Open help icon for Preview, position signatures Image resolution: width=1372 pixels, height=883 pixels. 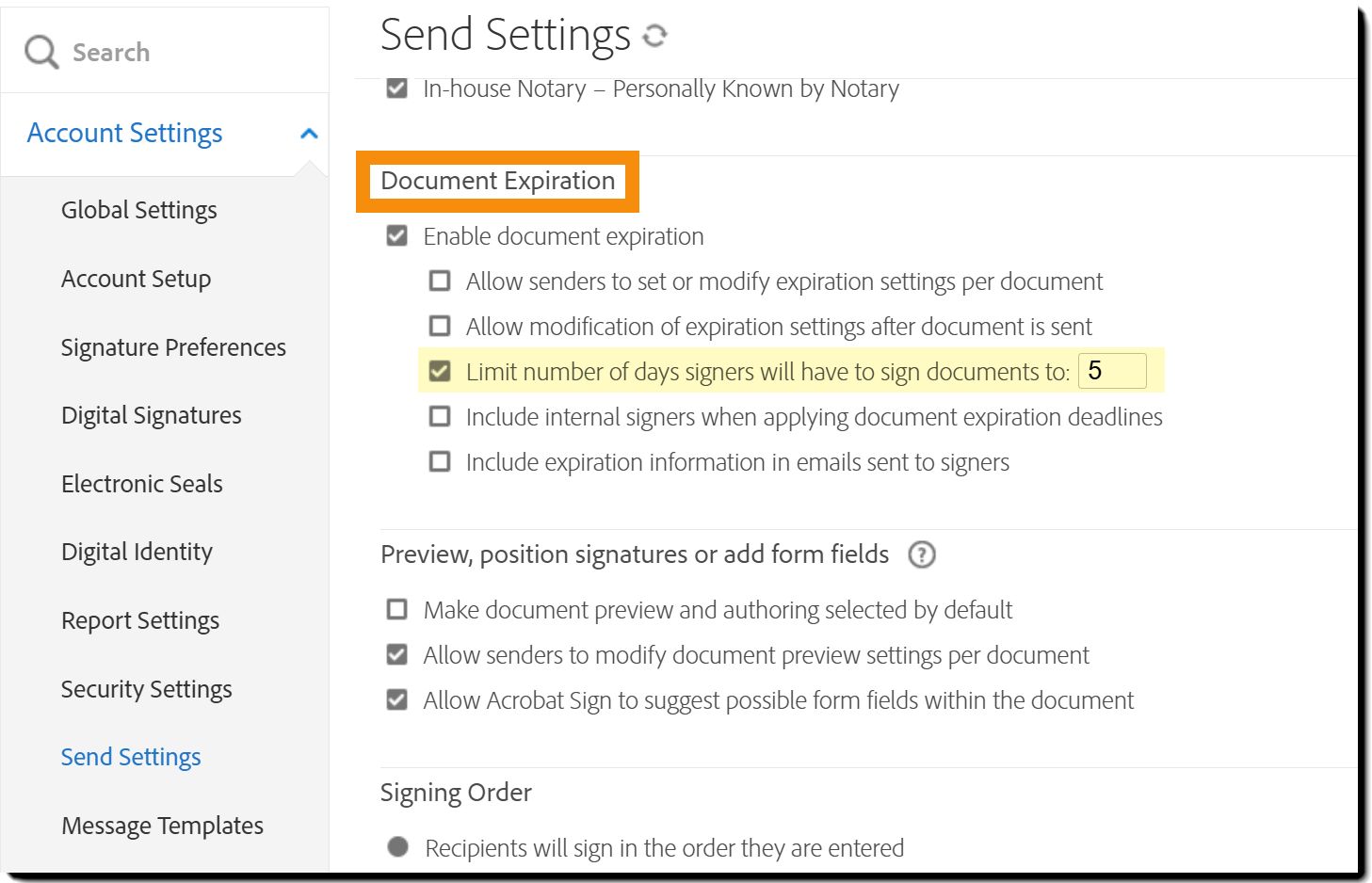921,554
